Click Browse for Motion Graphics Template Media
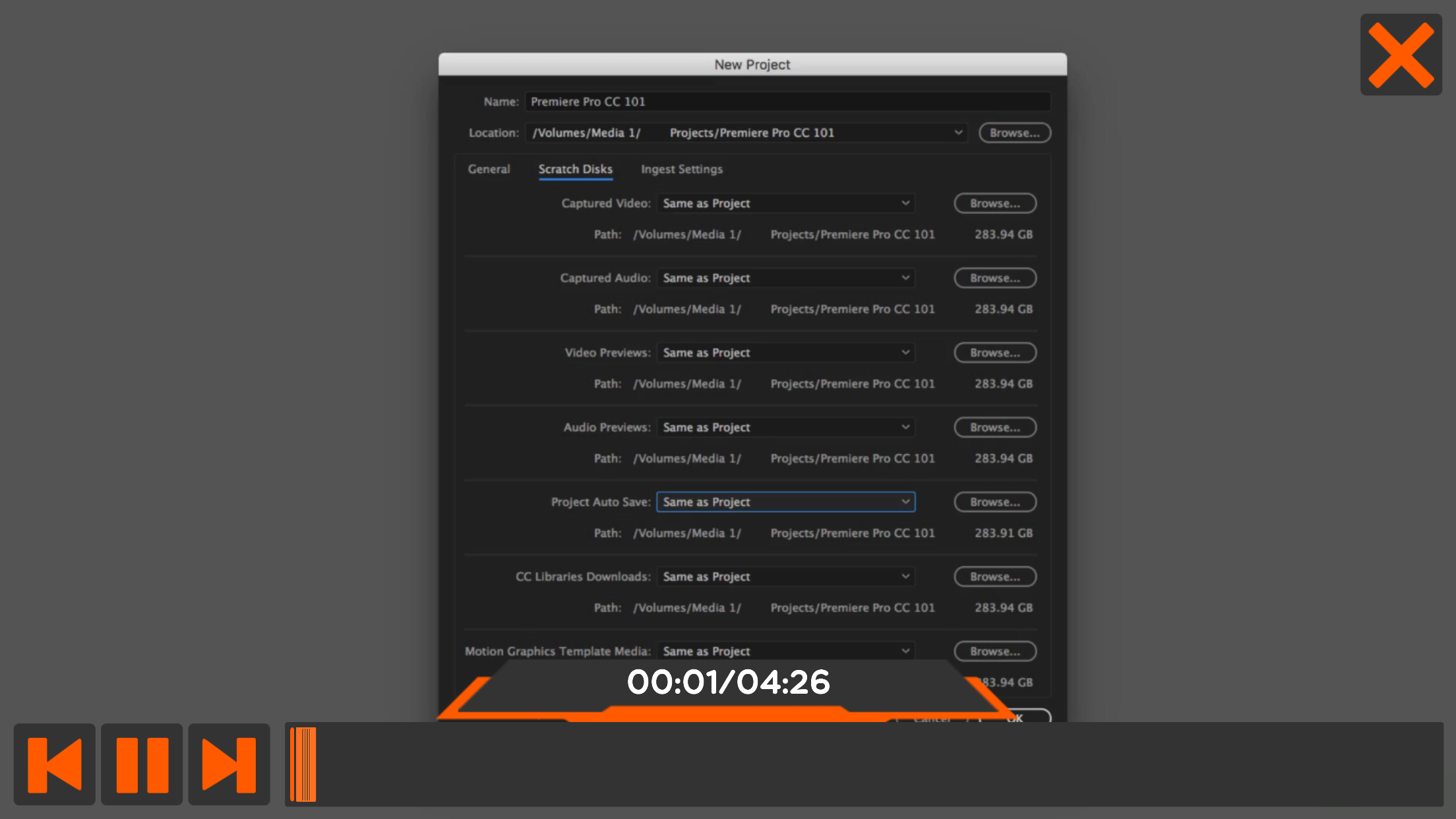This screenshot has height=819, width=1456. 994,651
